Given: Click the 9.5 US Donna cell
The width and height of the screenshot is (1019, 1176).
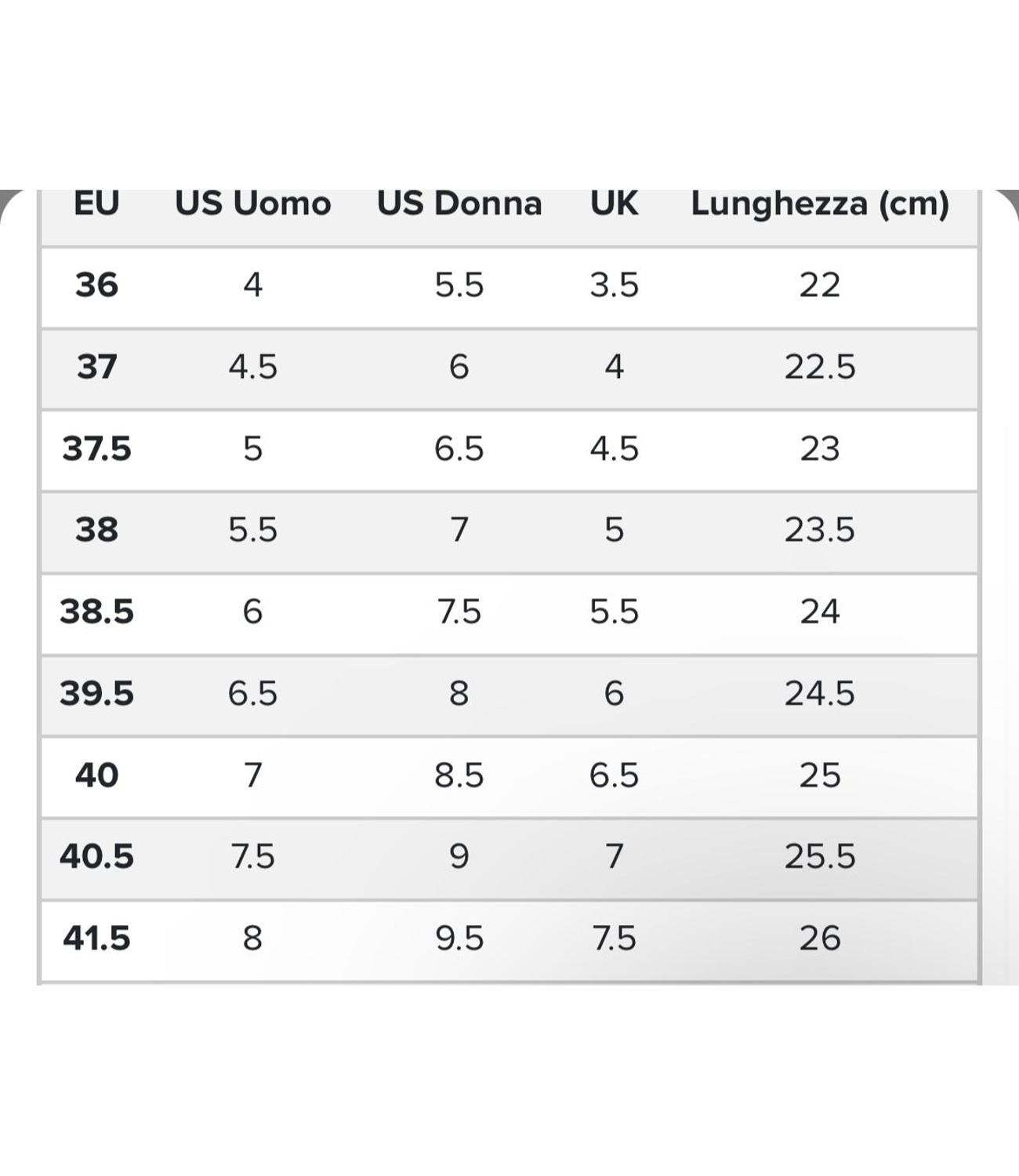Looking at the screenshot, I should point(459,938).
